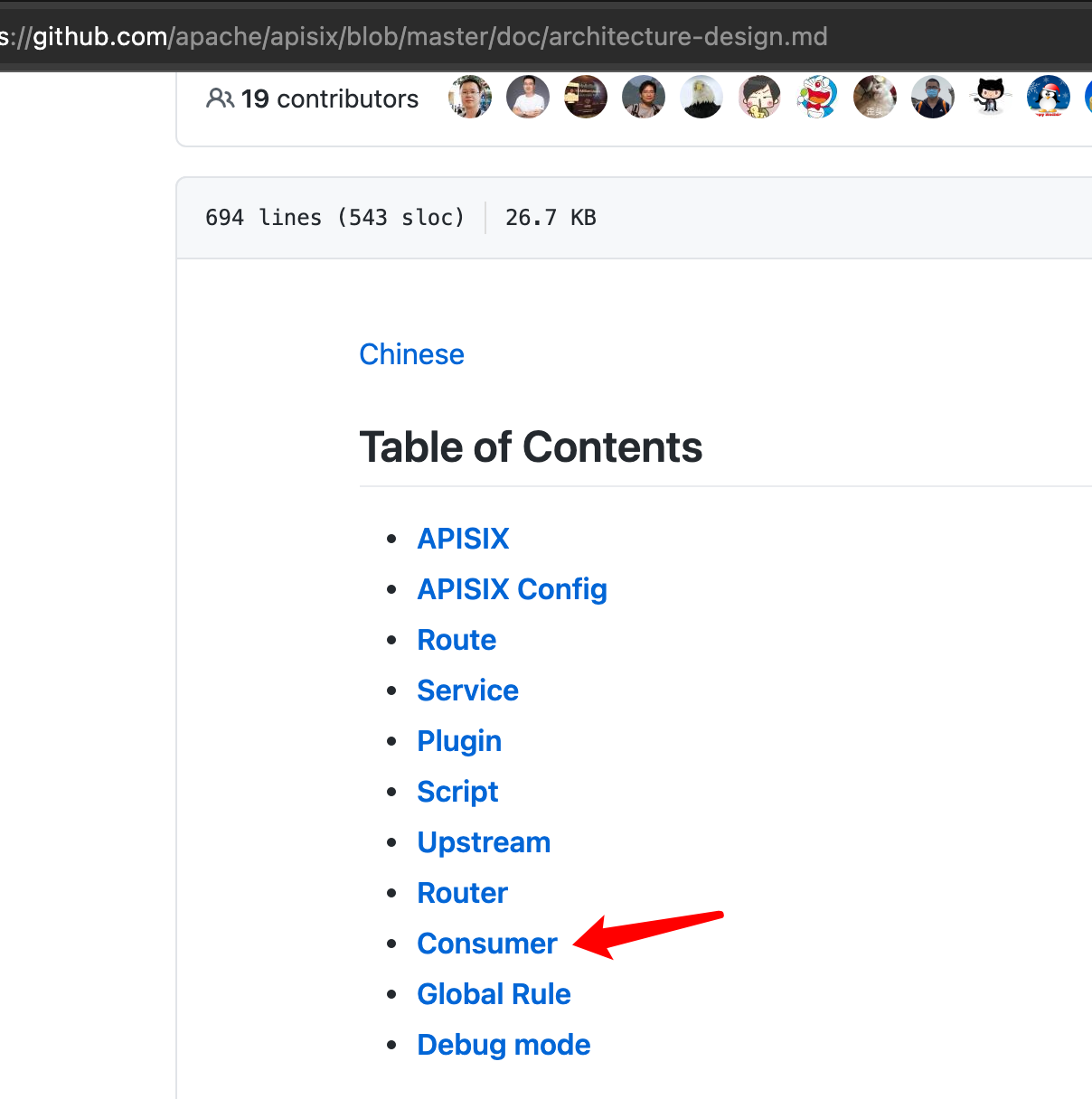Open the fourth avatar, man with glasses

point(644,97)
